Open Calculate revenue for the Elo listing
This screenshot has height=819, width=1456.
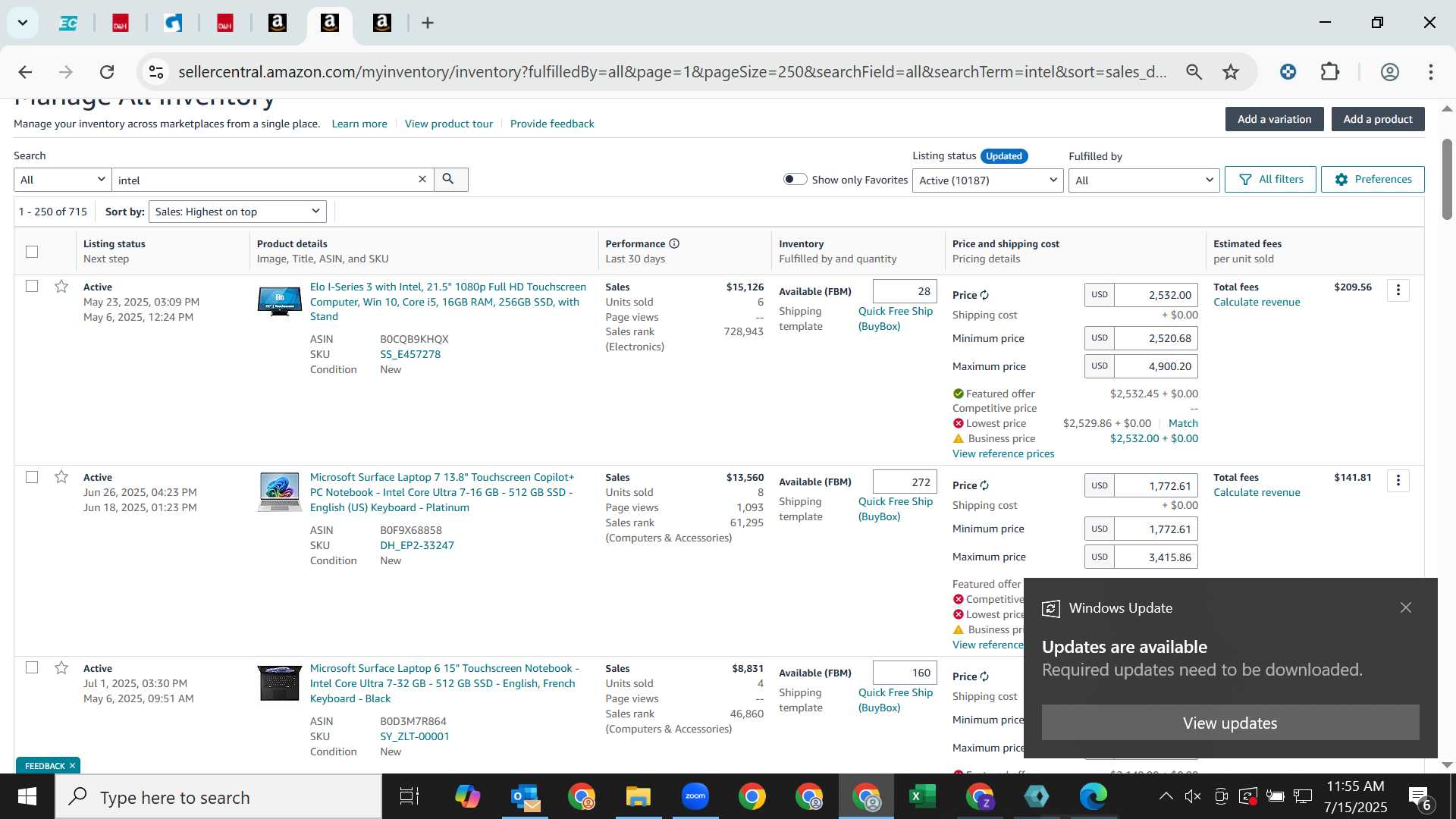1257,302
